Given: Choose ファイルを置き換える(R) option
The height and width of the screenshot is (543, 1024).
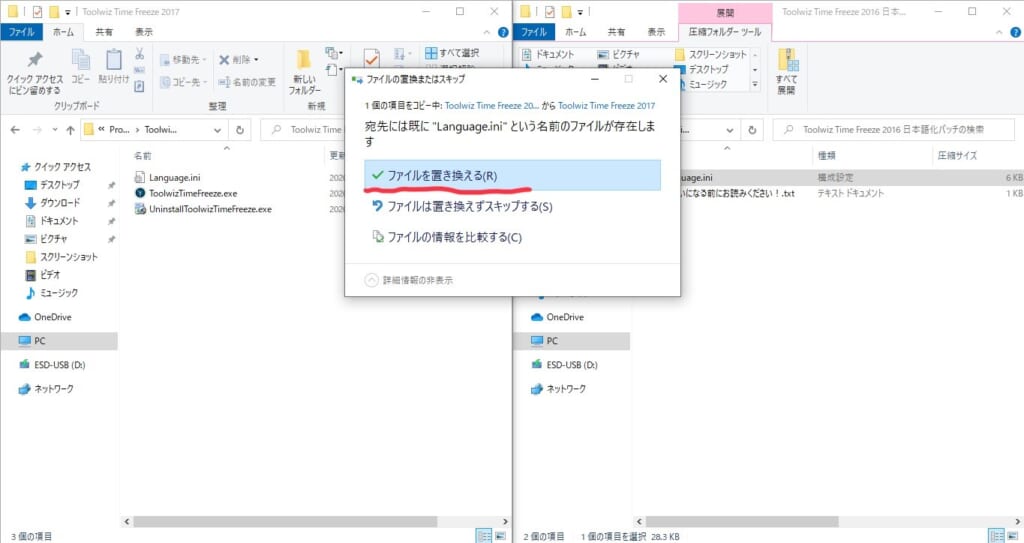Looking at the screenshot, I should coord(512,175).
